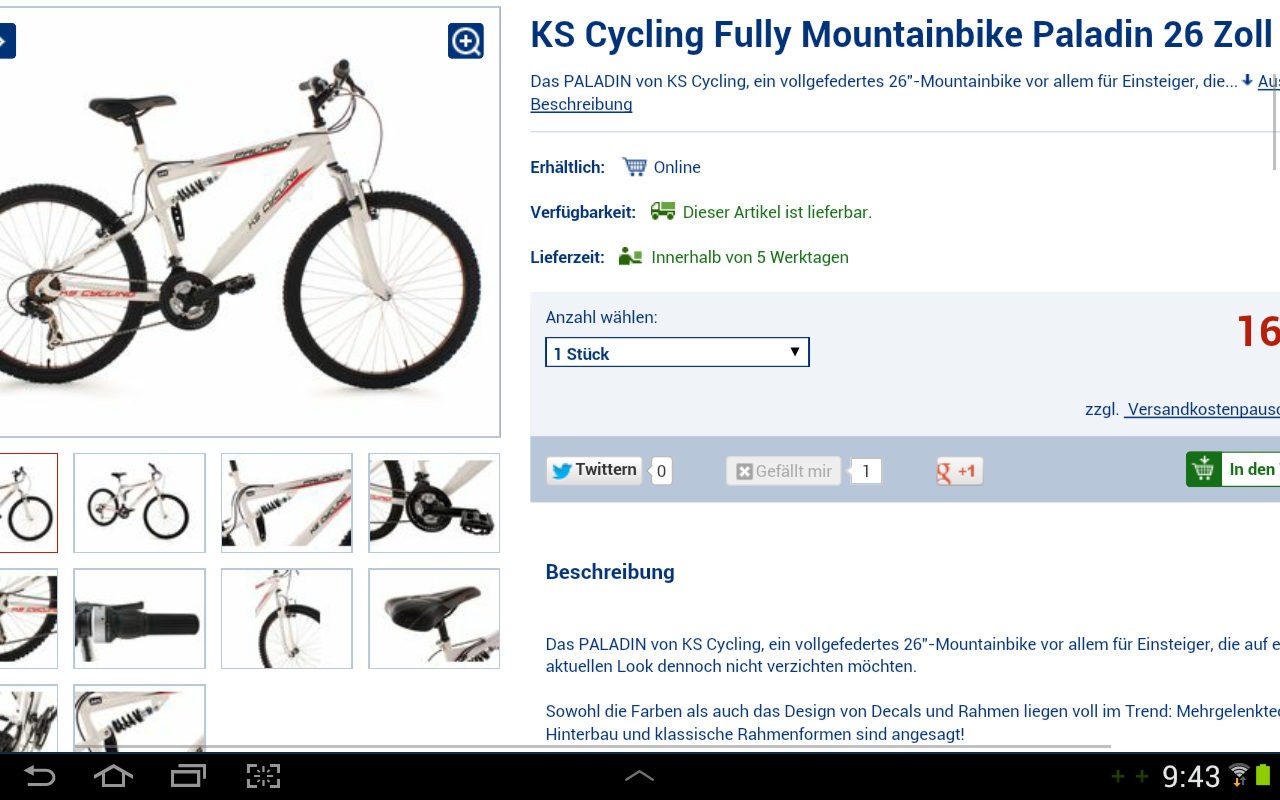Click the Gefällt mir like button
The height and width of the screenshot is (800, 1280).
click(783, 471)
